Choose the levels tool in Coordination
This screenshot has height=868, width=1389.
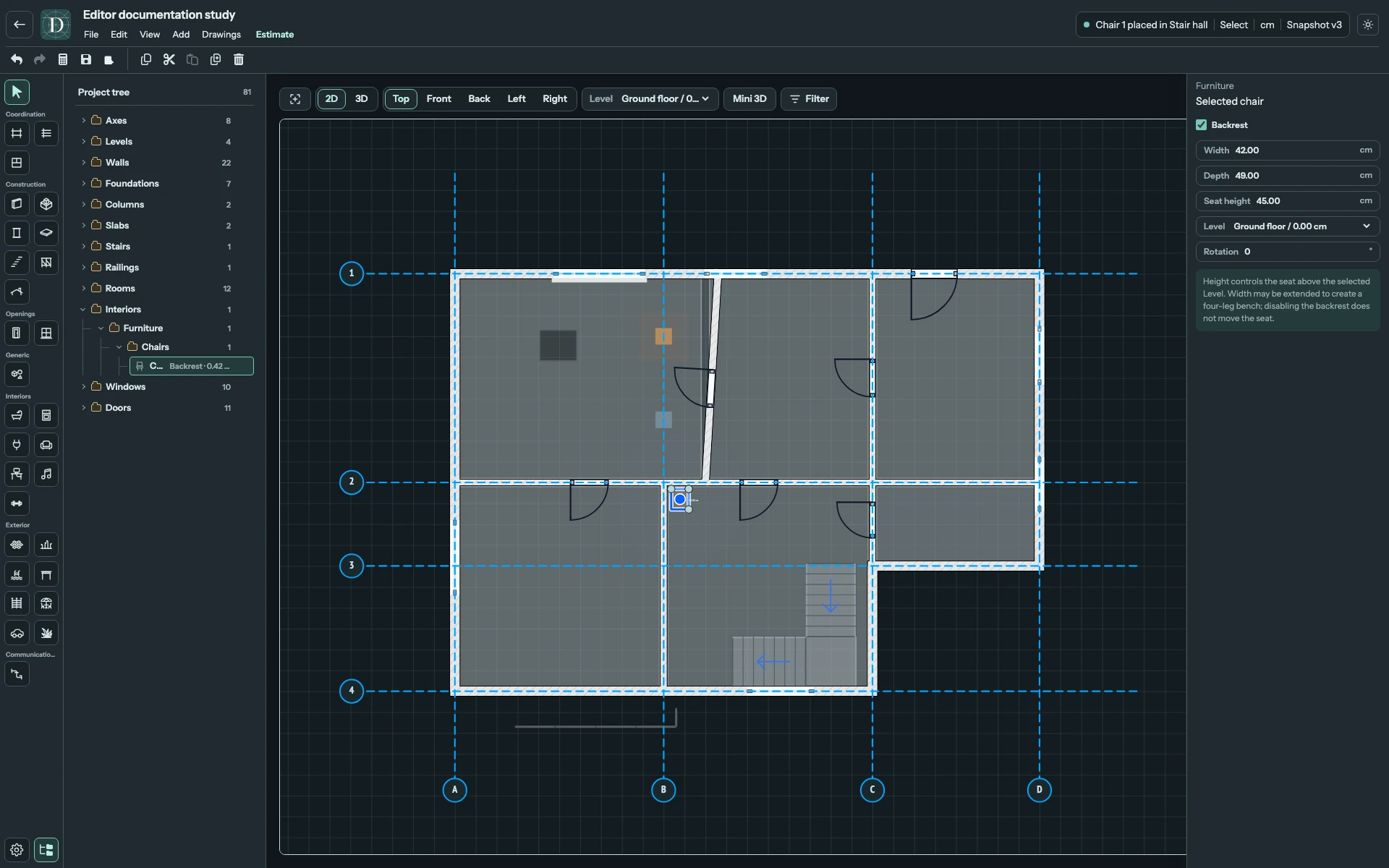pyautogui.click(x=46, y=133)
